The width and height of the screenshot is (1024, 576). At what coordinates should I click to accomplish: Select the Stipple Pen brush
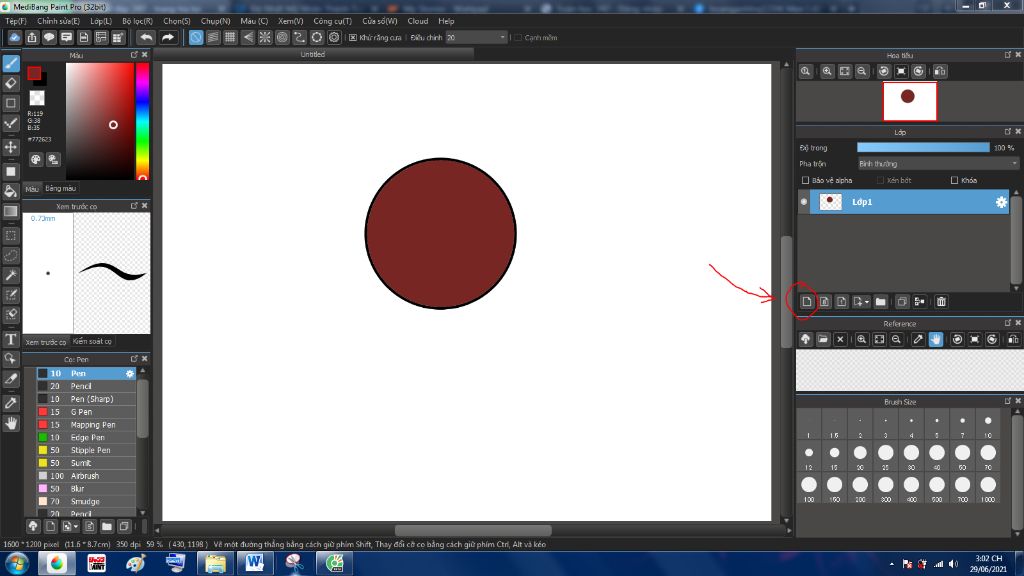86,451
